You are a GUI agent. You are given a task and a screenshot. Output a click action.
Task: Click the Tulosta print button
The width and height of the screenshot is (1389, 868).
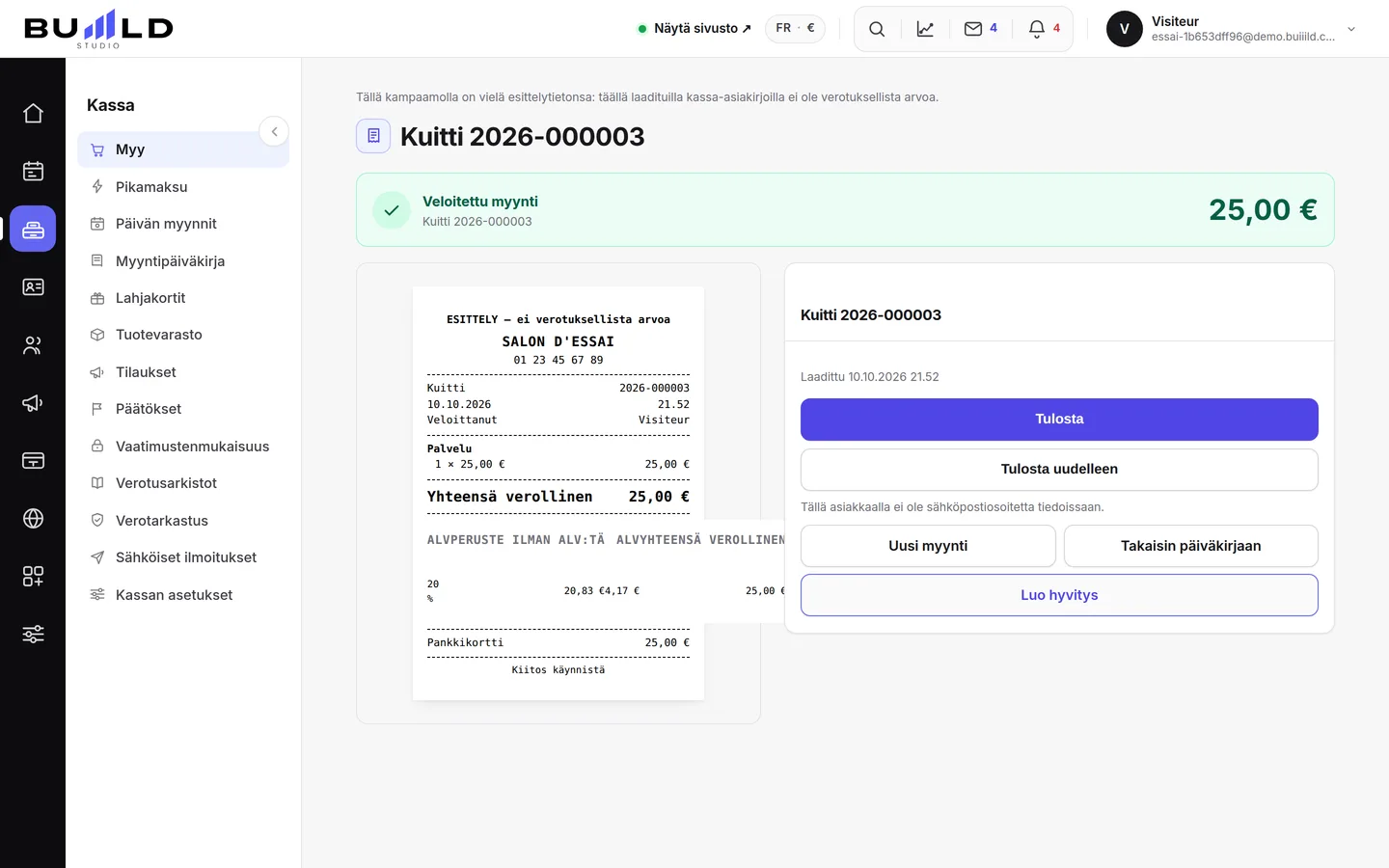point(1059,420)
